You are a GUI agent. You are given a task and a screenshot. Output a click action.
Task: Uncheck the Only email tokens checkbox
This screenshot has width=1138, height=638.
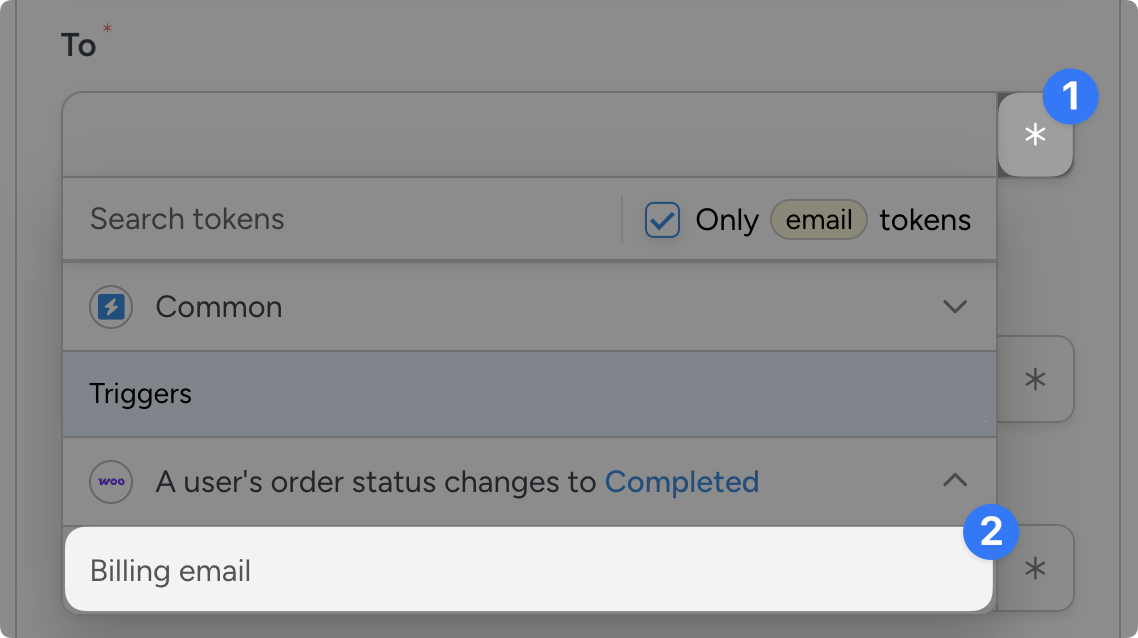click(x=662, y=220)
